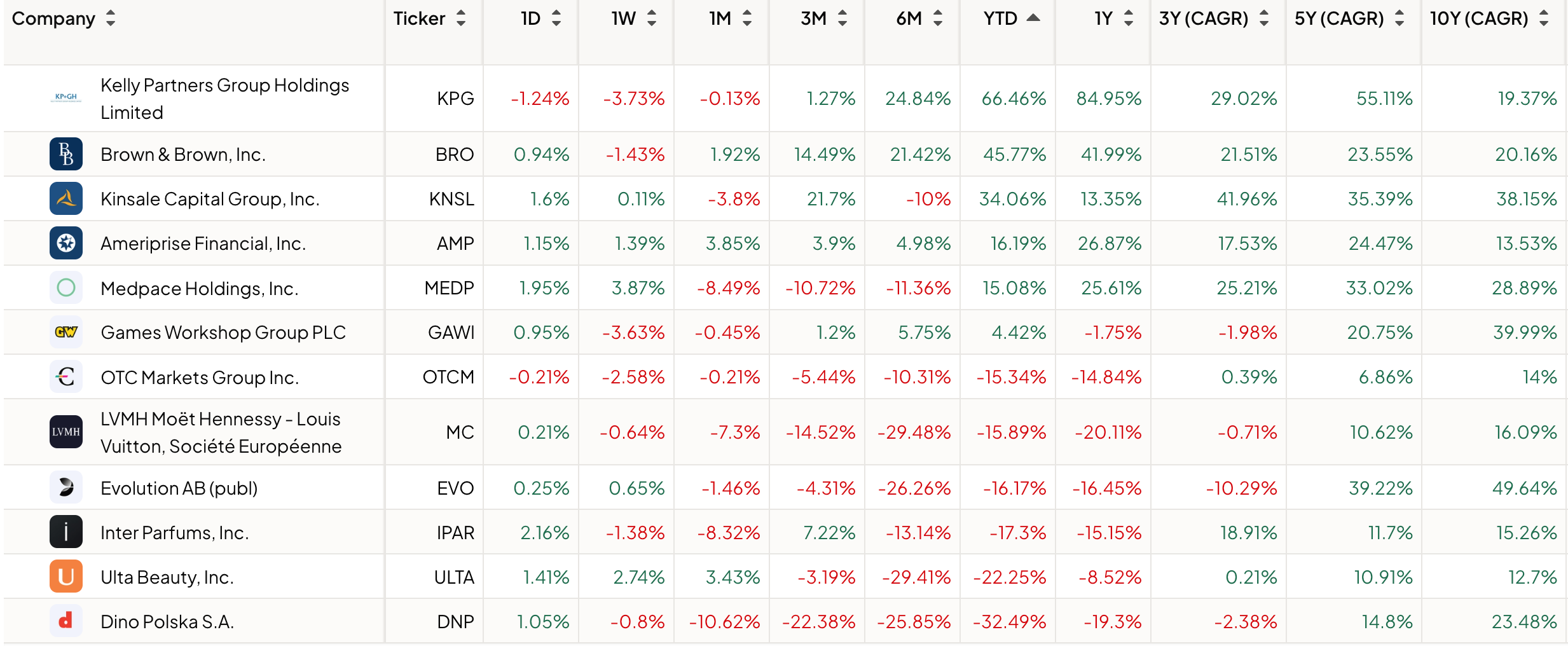The height and width of the screenshot is (646, 1568).
Task: Open Medpace Holdings, Inc. company entry
Action: click(x=200, y=287)
